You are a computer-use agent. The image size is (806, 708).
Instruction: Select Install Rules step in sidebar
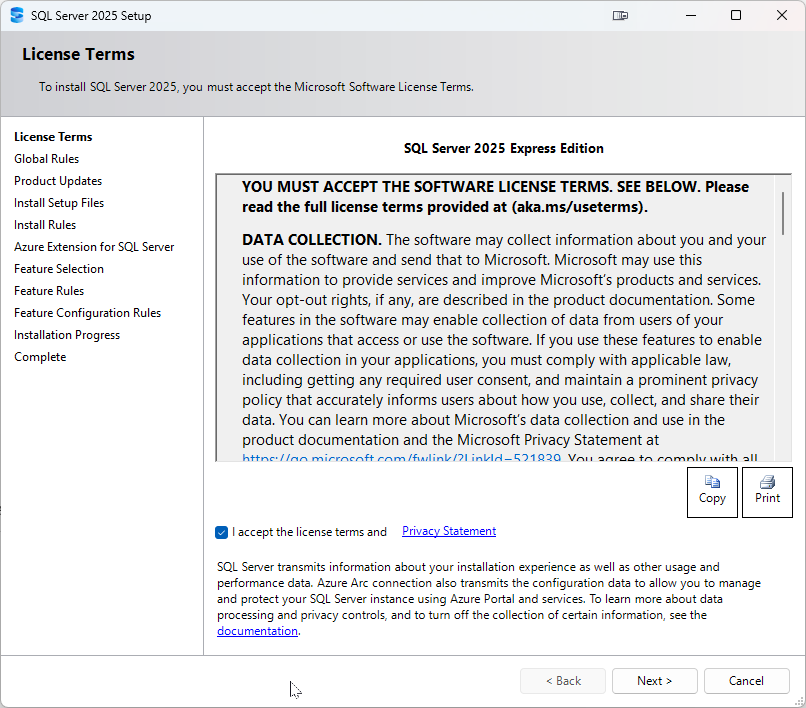tap(45, 225)
